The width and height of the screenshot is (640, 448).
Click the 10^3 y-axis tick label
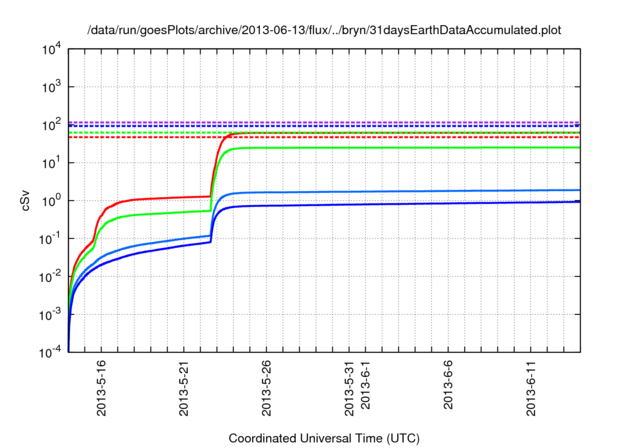(51, 87)
